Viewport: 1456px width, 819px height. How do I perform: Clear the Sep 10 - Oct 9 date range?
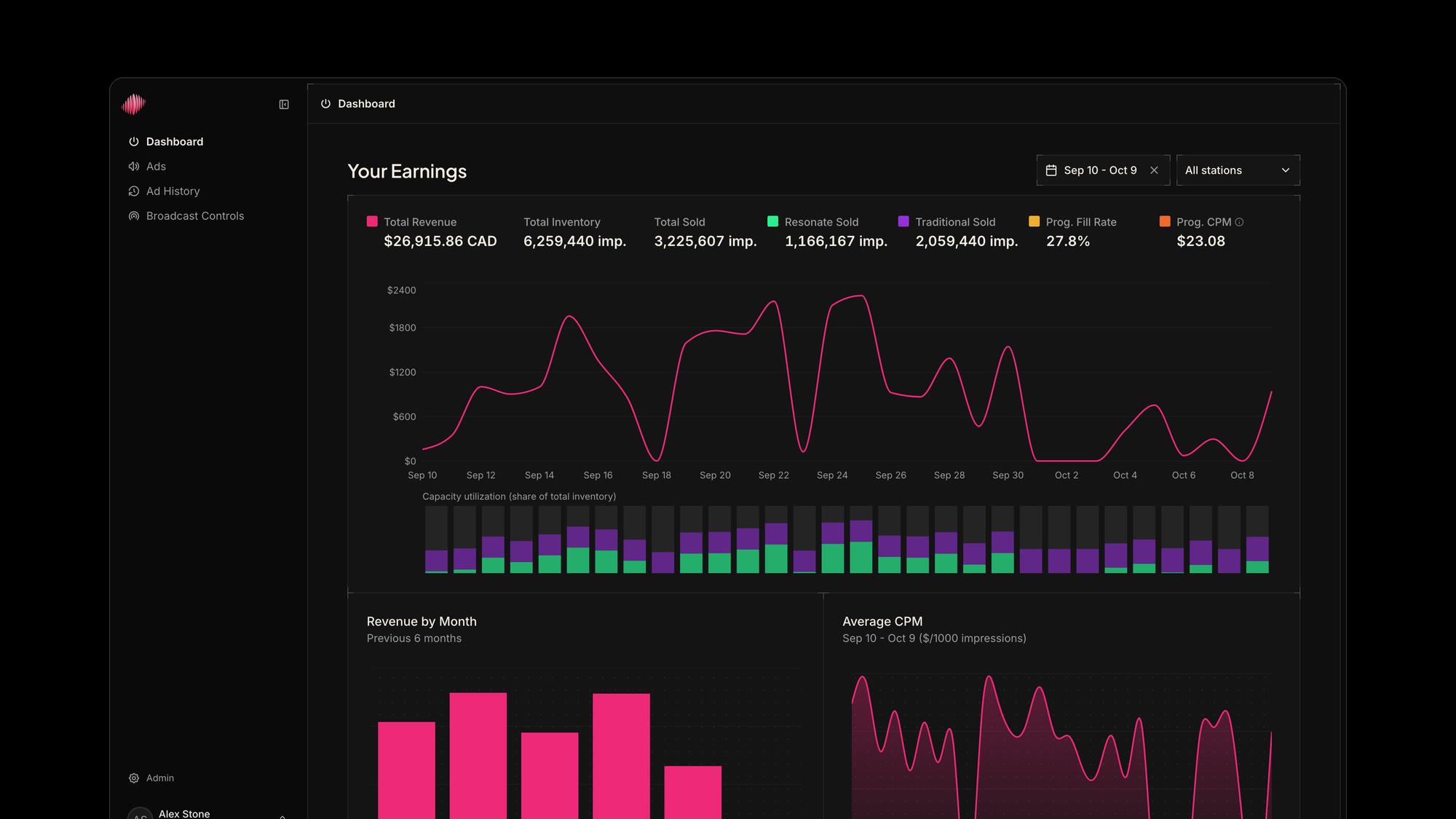click(1154, 170)
